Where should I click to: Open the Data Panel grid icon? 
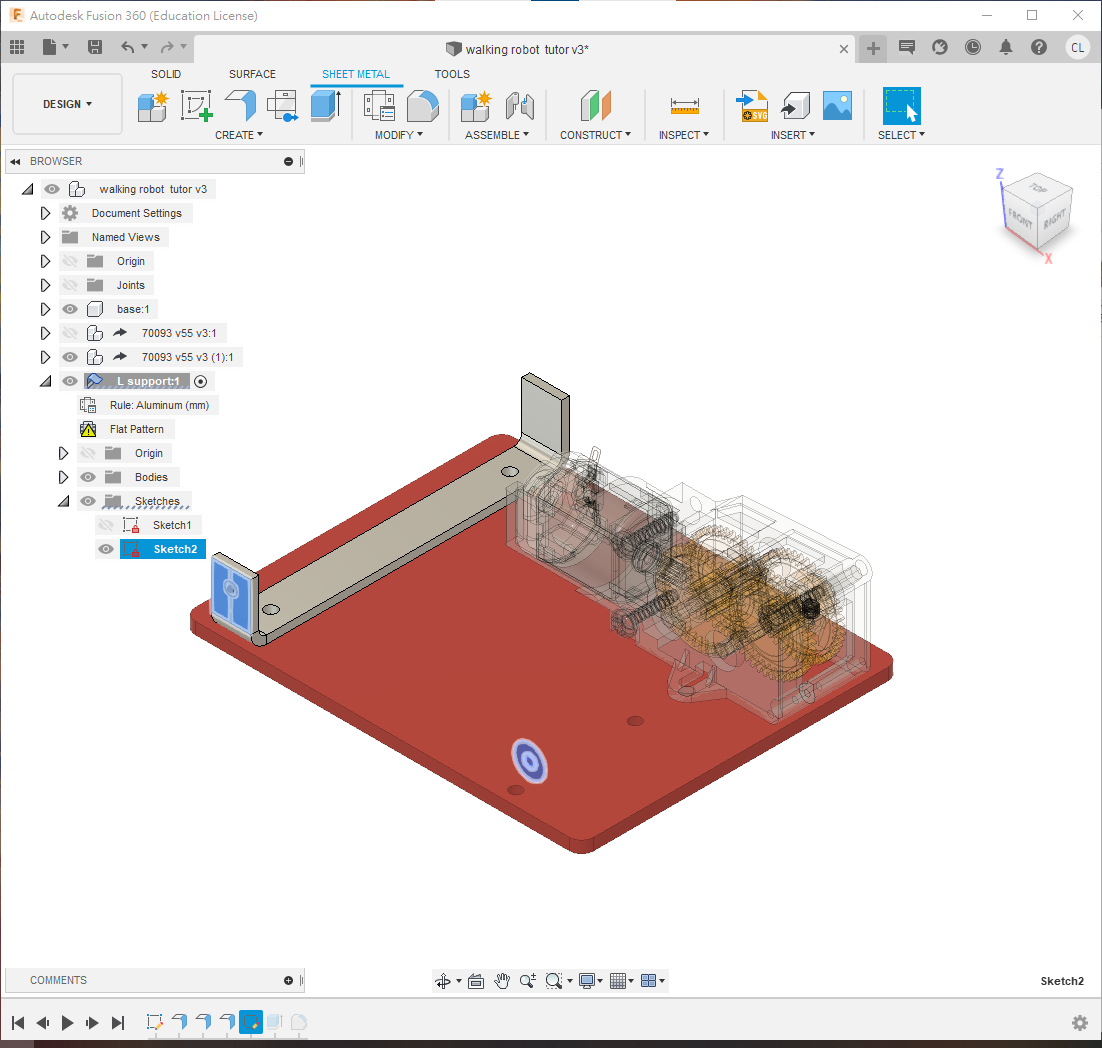pyautogui.click(x=17, y=47)
